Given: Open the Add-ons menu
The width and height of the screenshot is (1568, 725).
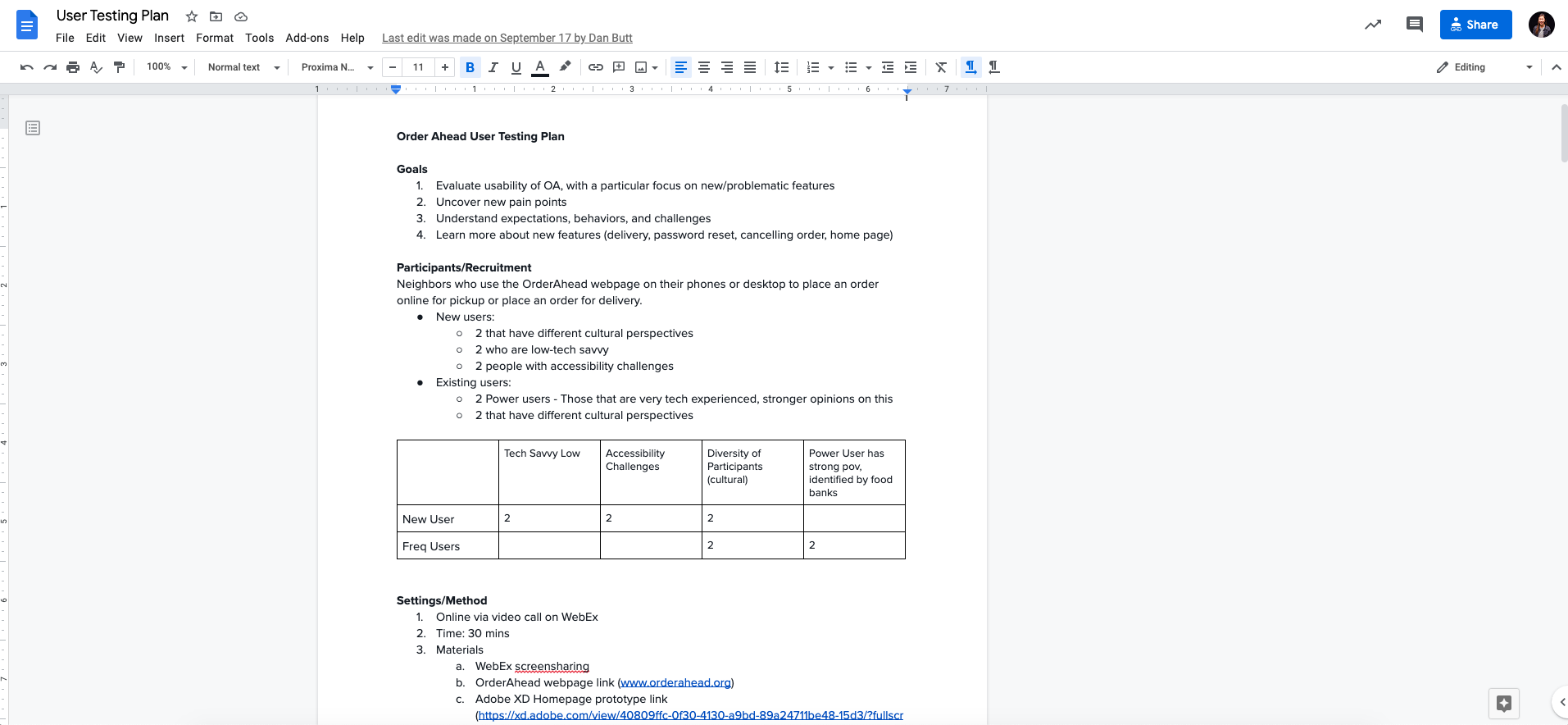Looking at the screenshot, I should coord(307,38).
